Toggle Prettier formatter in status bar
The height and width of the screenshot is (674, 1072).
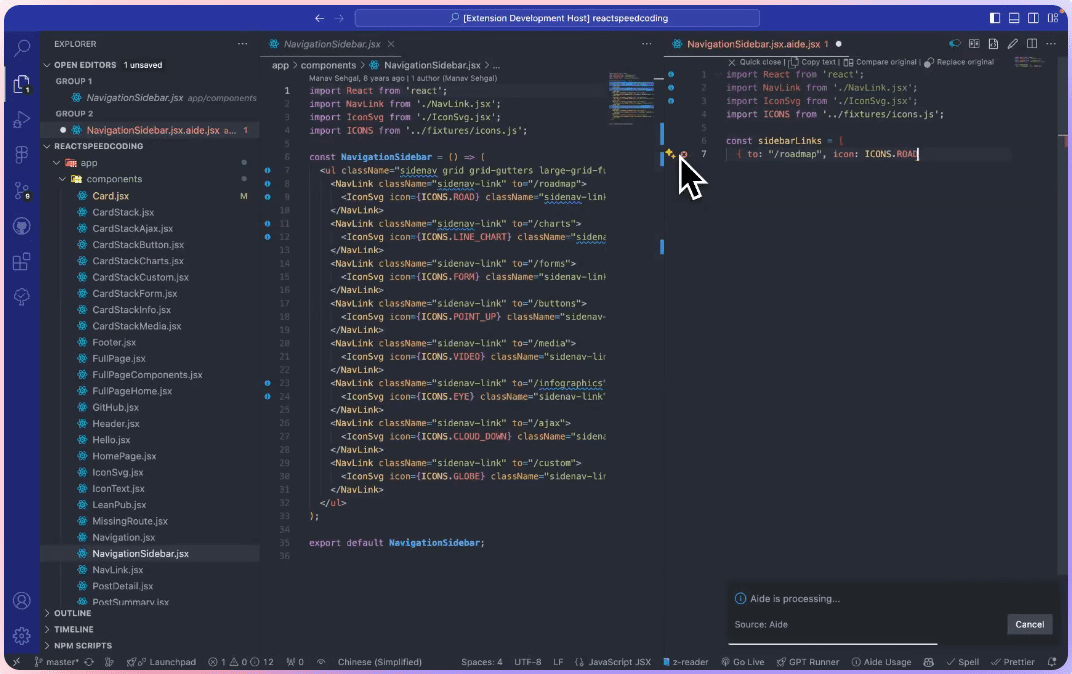(1013, 662)
